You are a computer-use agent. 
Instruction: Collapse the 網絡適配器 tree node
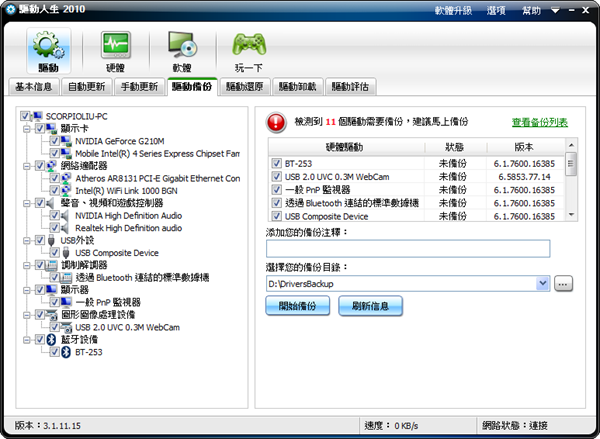26,166
